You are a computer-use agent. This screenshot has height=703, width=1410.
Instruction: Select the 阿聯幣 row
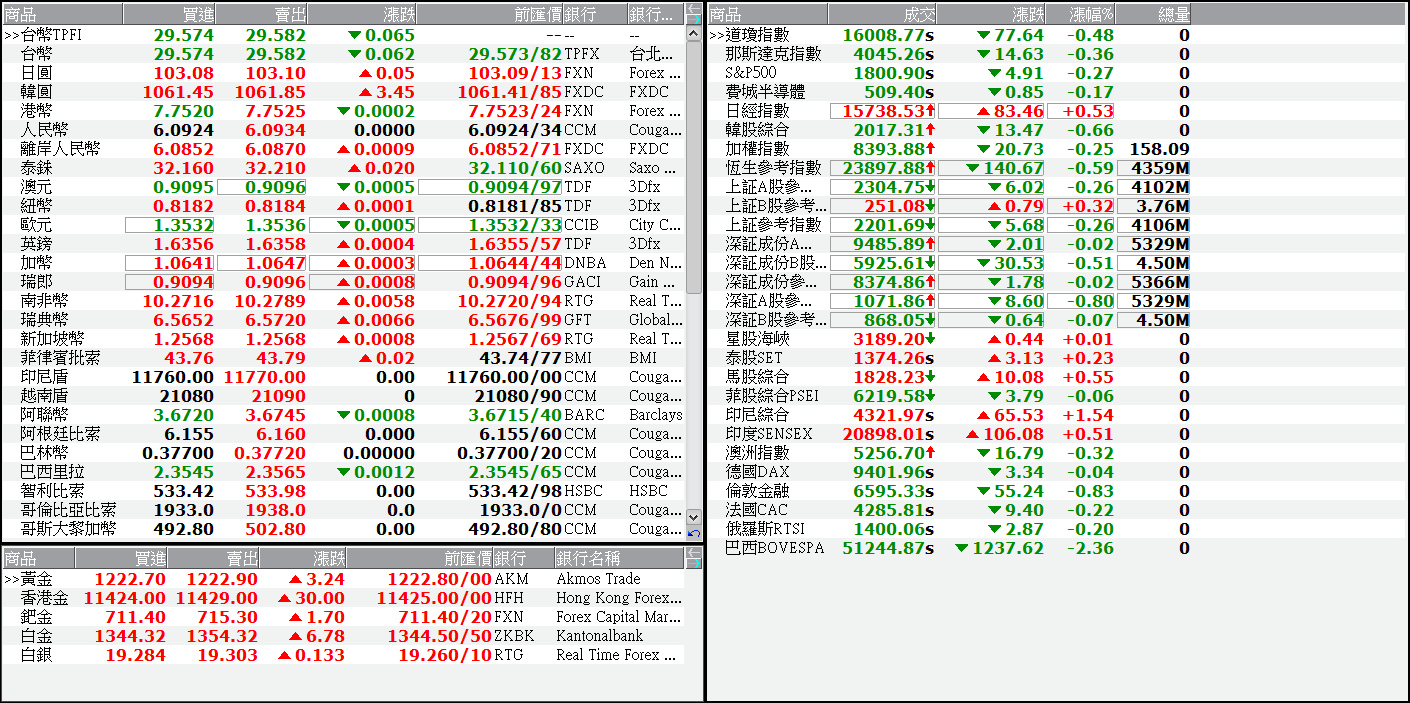point(344,415)
